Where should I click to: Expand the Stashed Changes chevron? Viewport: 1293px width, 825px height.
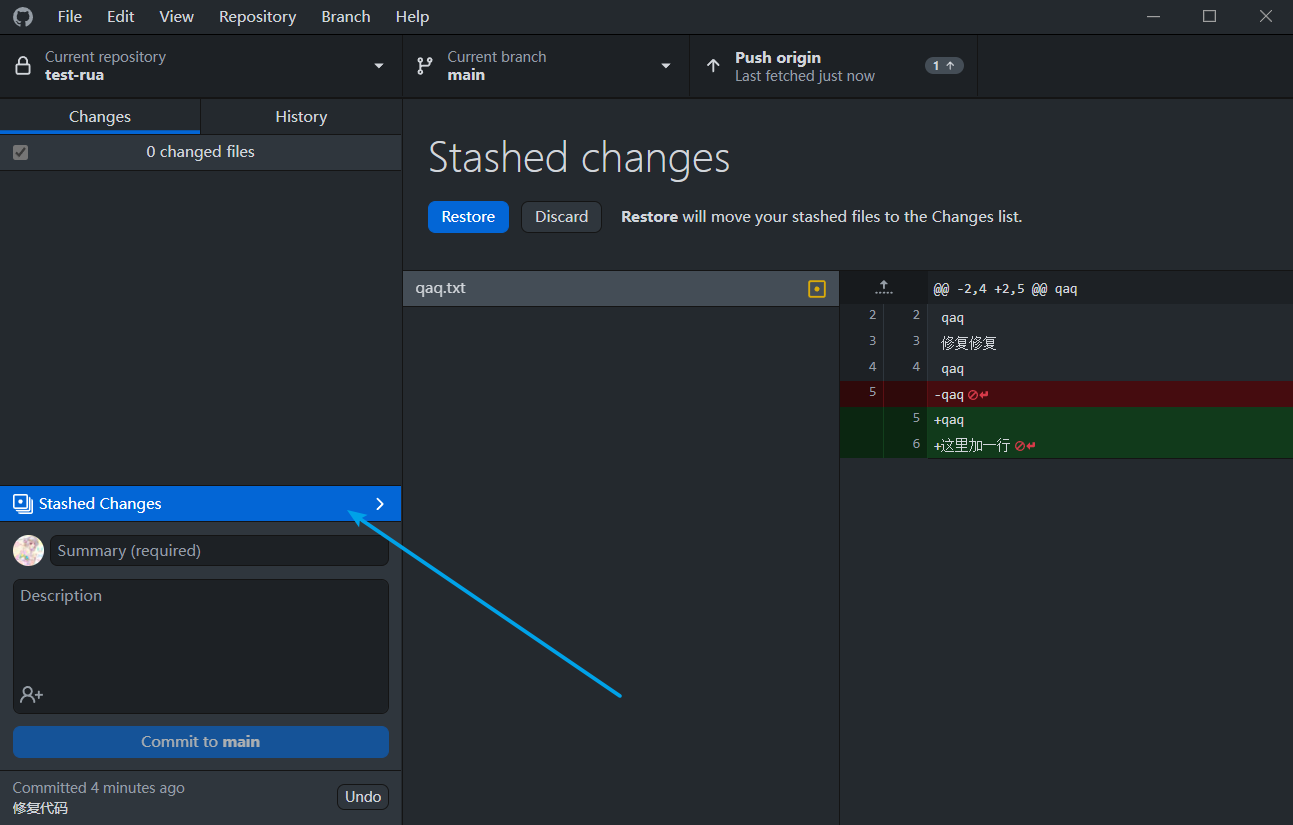tap(379, 504)
